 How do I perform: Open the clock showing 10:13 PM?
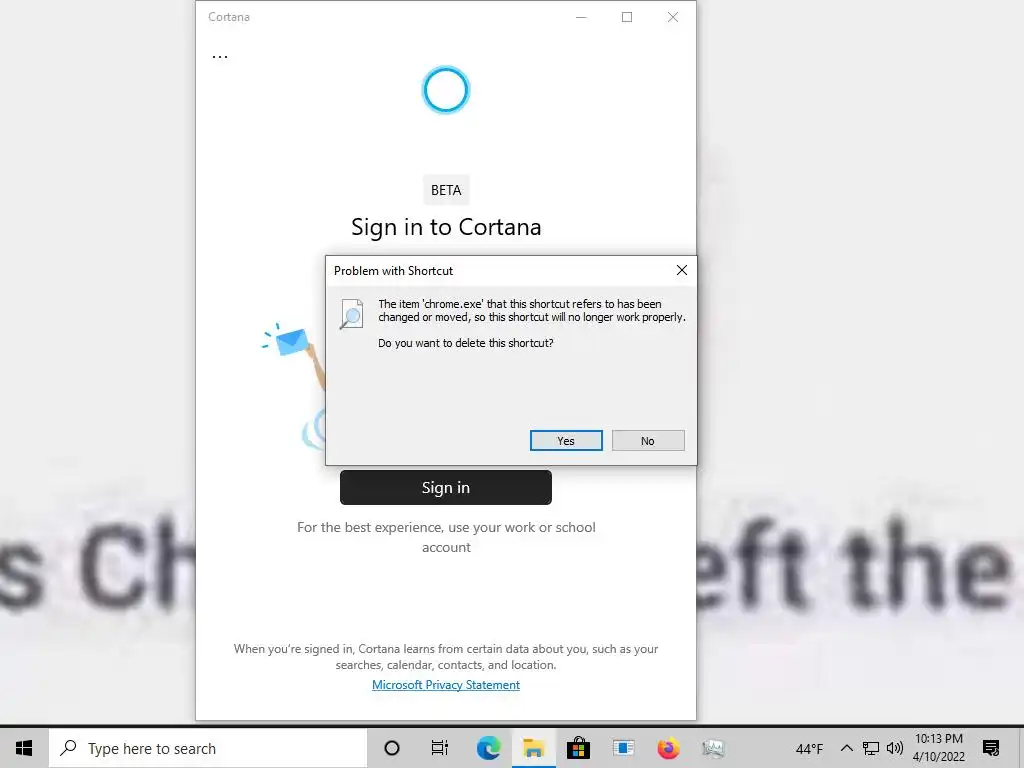coord(938,748)
